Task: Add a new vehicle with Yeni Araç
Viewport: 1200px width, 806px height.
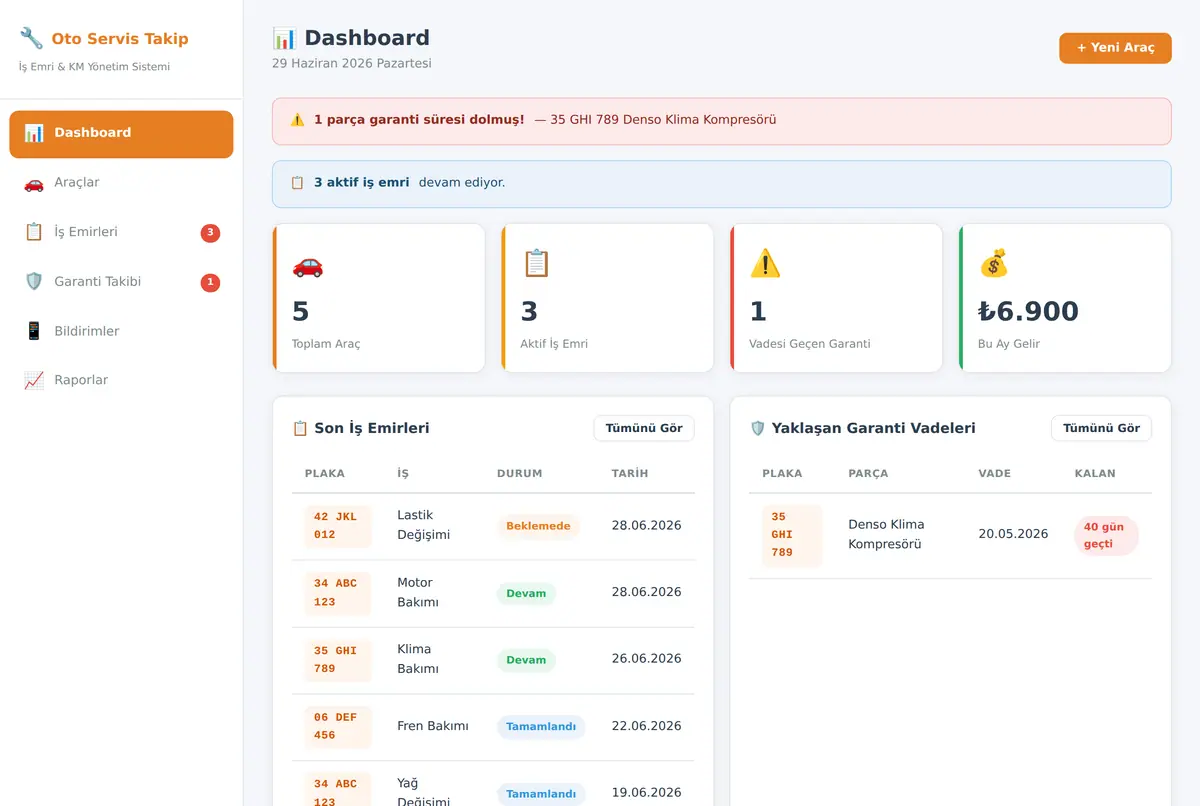Action: coord(1115,48)
